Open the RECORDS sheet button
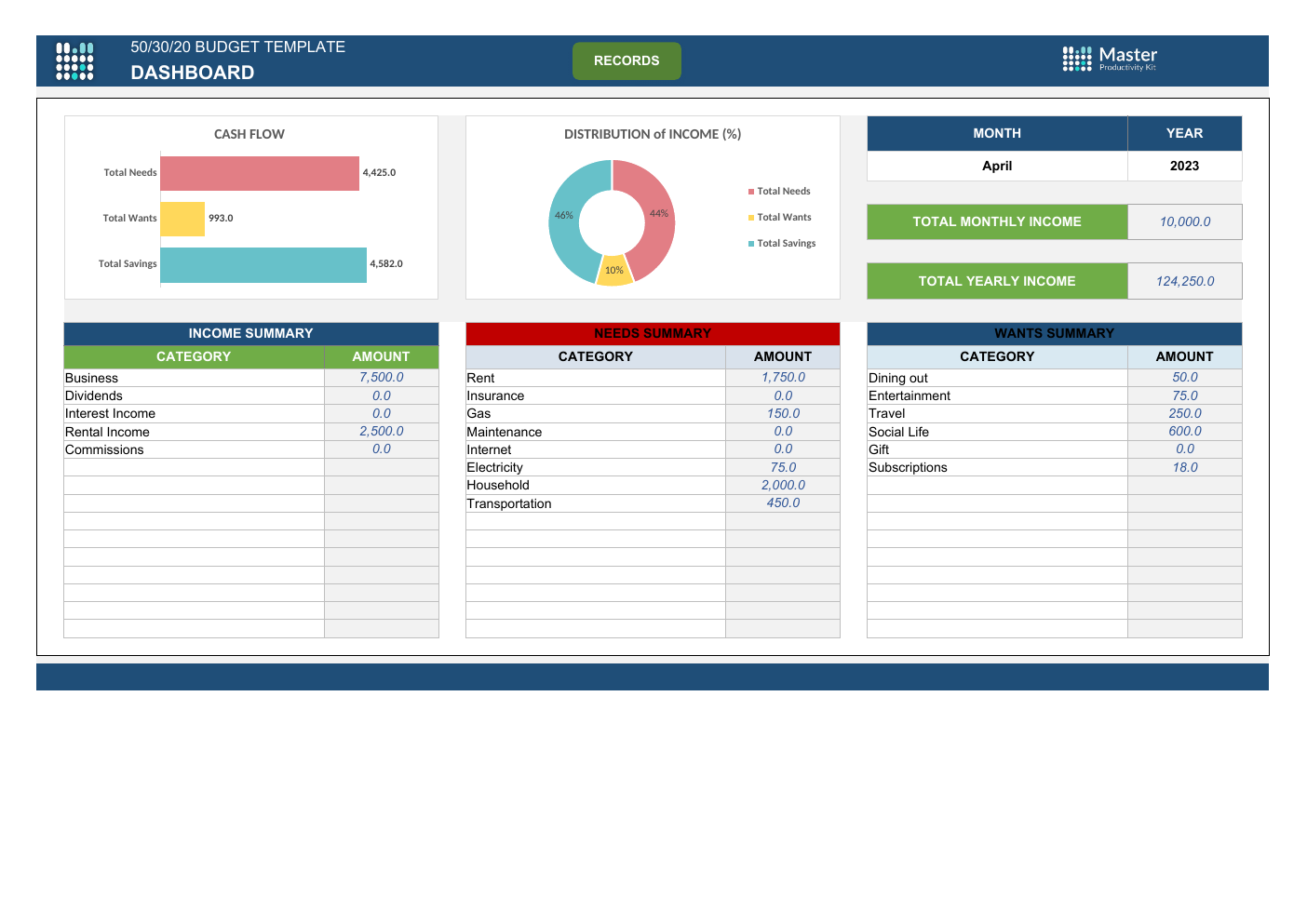This screenshot has height=924, width=1307. tap(627, 60)
